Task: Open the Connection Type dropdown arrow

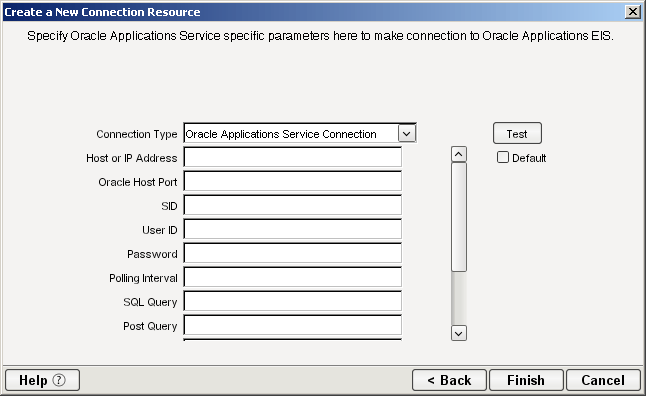Action: point(407,134)
